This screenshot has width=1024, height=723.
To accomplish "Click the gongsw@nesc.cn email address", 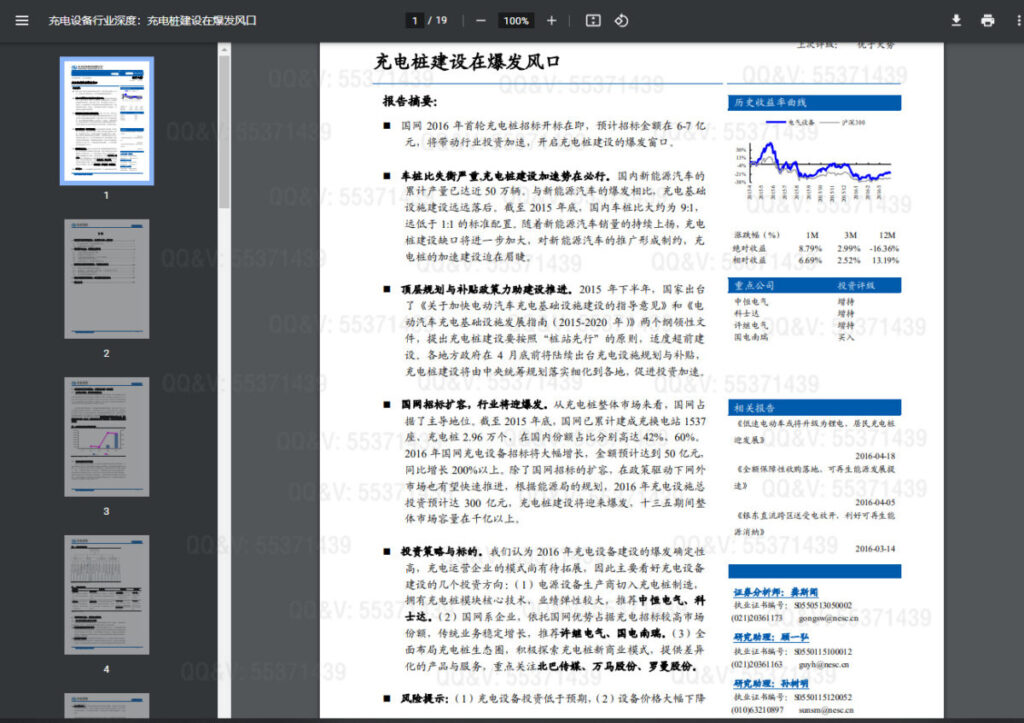I will click(x=828, y=618).
